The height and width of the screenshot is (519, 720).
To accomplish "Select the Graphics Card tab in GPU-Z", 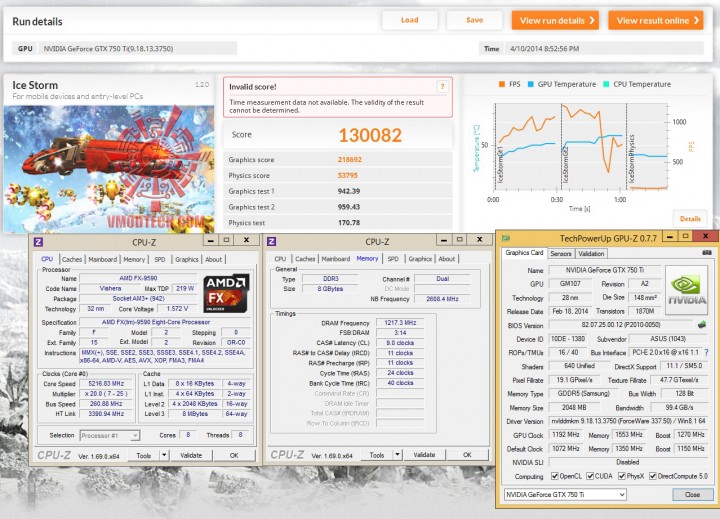I will 524,253.
